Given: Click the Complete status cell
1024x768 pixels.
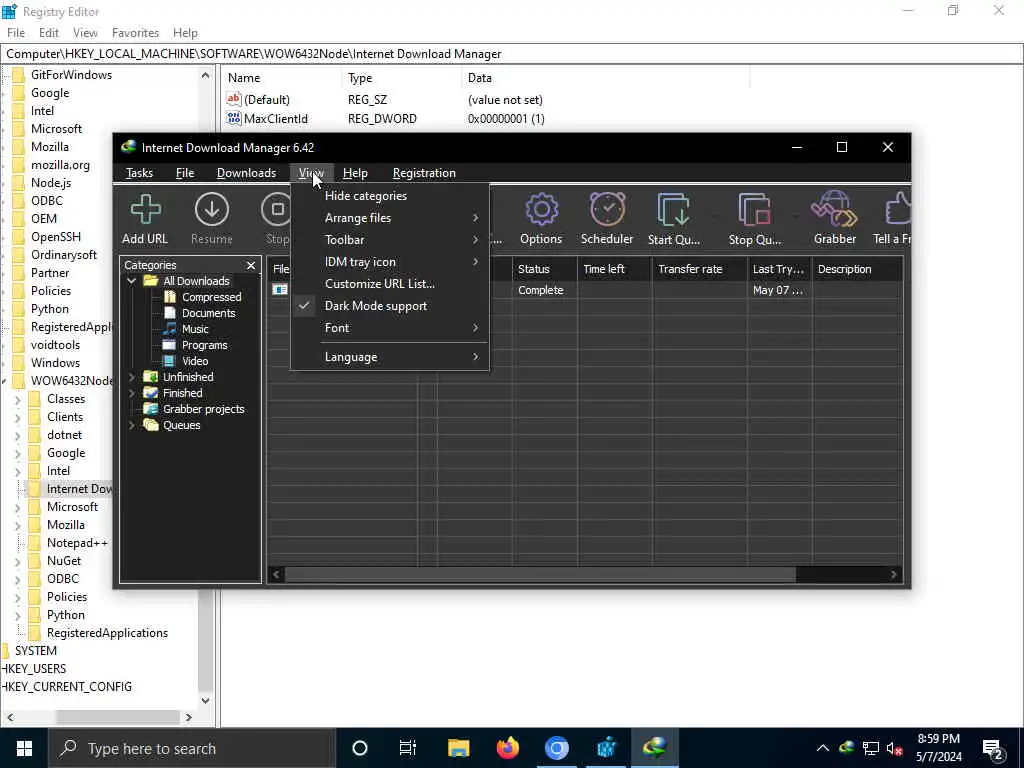Looking at the screenshot, I should 543,290.
